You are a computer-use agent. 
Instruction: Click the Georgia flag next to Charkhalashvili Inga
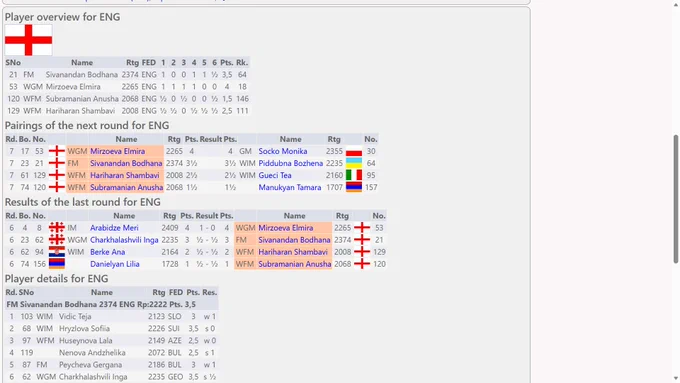point(57,240)
